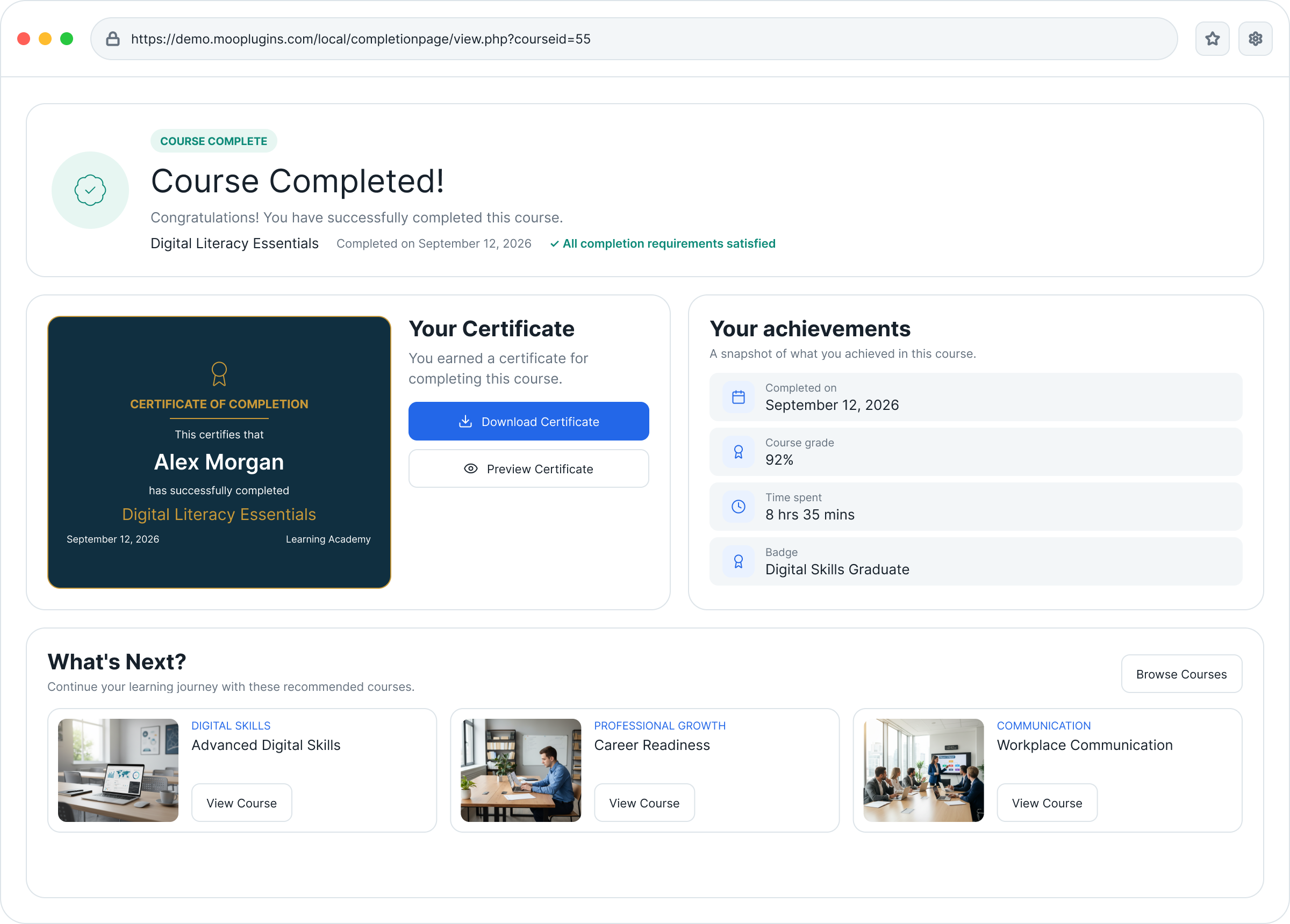1290x924 pixels.
Task: Click the COMMUNICATION category label
Action: (1044, 726)
